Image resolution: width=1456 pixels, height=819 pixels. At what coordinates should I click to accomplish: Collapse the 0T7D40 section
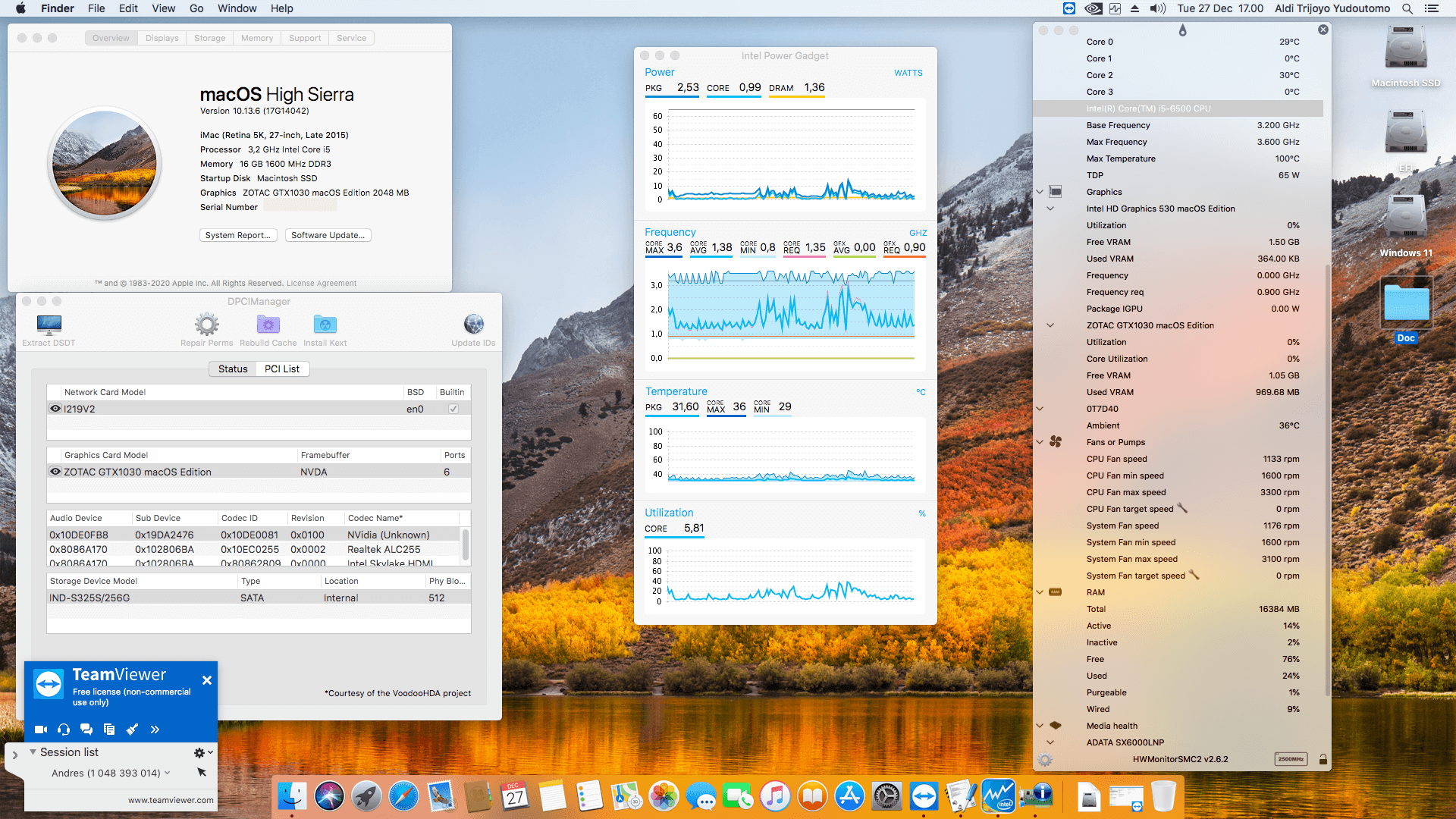(x=1040, y=409)
